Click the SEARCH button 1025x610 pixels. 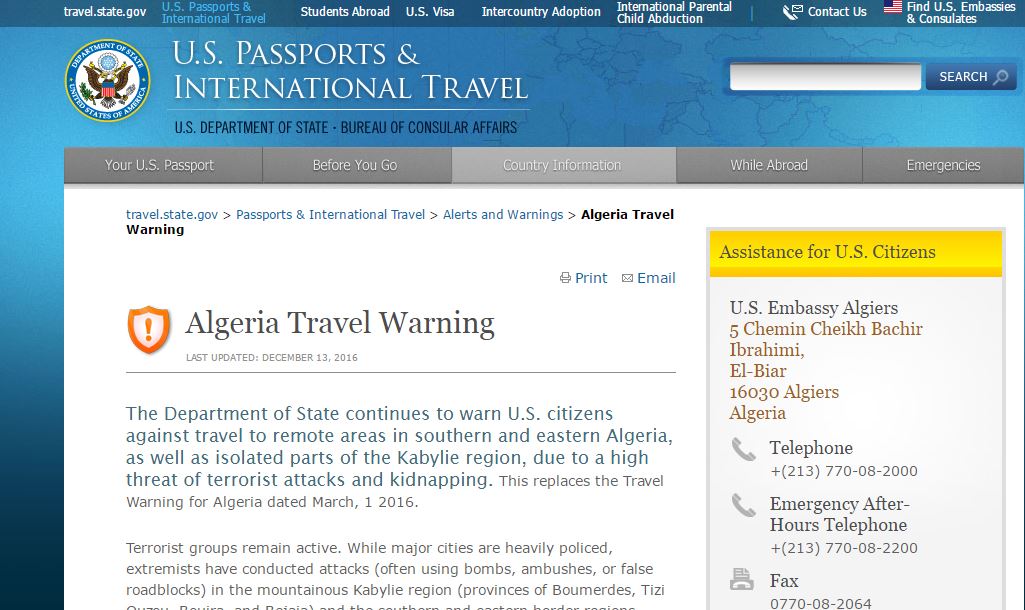tap(971, 76)
